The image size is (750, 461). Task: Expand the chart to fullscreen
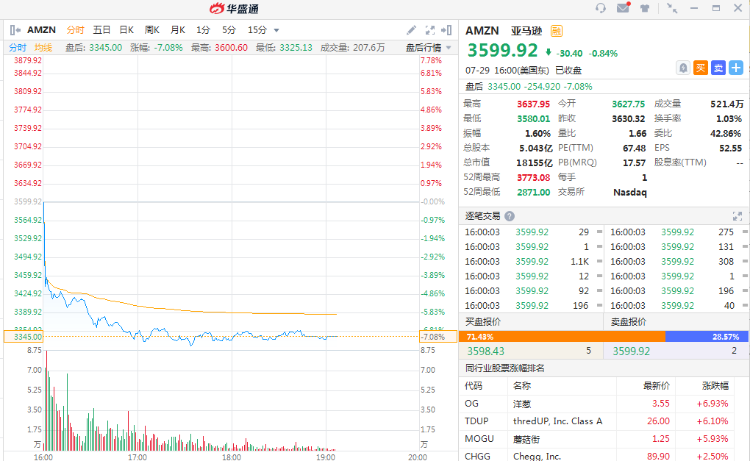click(x=430, y=30)
